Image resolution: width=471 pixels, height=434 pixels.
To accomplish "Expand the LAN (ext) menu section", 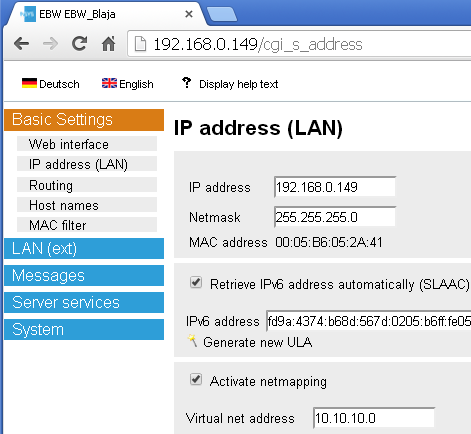I will [84, 248].
